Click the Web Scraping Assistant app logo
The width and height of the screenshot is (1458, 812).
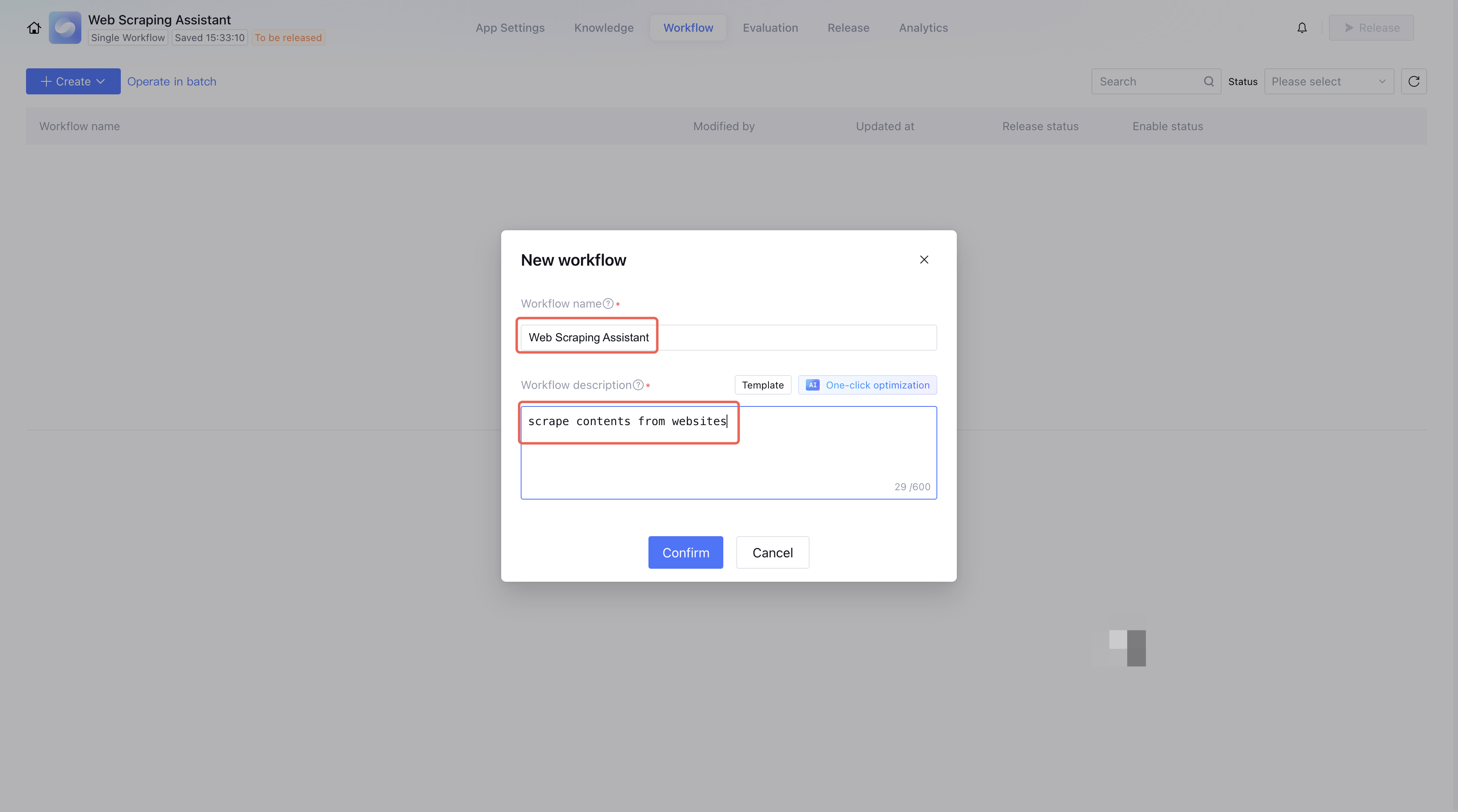click(x=65, y=28)
